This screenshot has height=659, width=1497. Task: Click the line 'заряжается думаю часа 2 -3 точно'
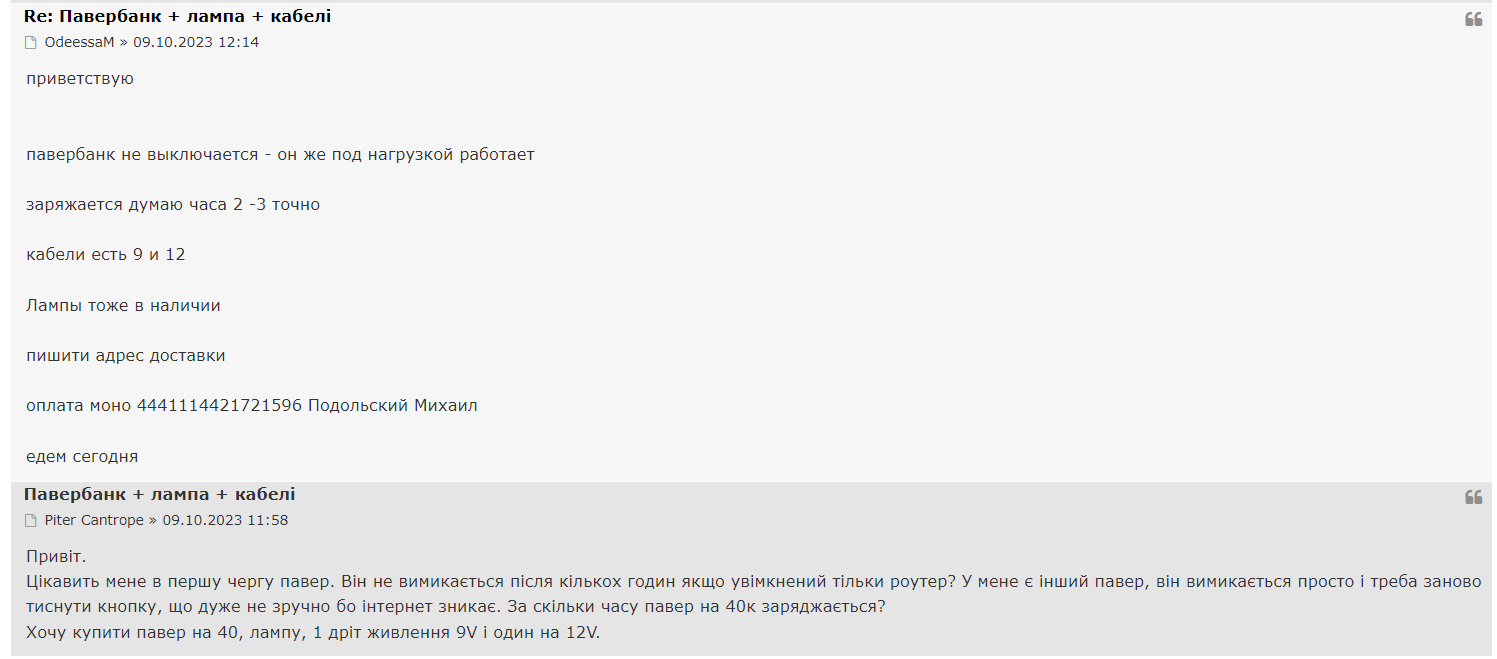click(173, 204)
